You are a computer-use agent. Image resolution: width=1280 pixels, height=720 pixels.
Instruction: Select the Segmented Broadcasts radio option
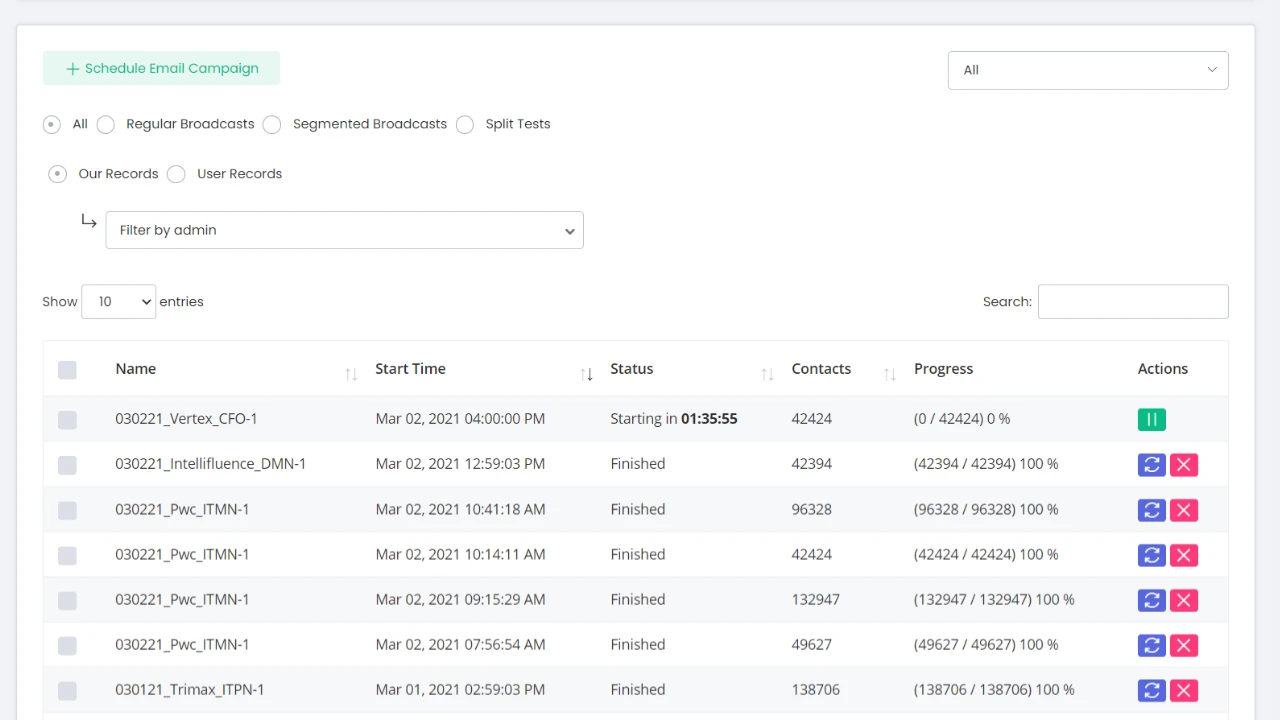point(272,125)
